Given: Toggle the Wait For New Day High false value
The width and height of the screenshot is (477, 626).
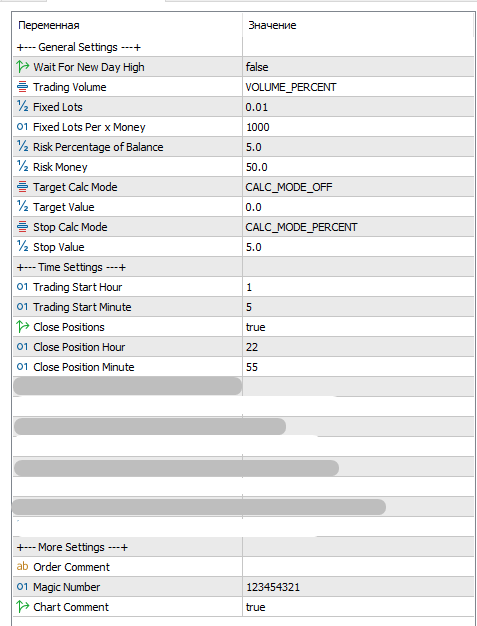Looking at the screenshot, I should point(358,67).
